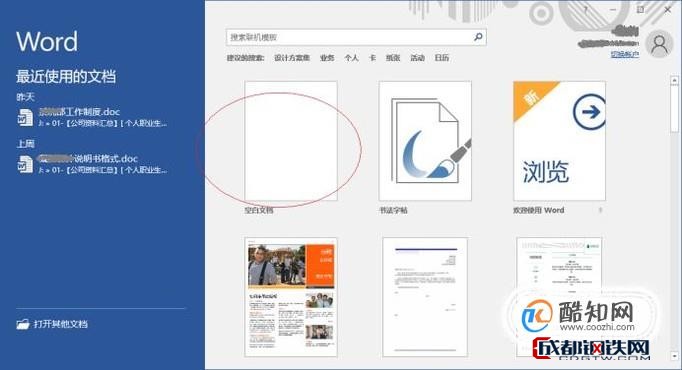
Task: Select the letter template with blue header line
Action: 425,297
